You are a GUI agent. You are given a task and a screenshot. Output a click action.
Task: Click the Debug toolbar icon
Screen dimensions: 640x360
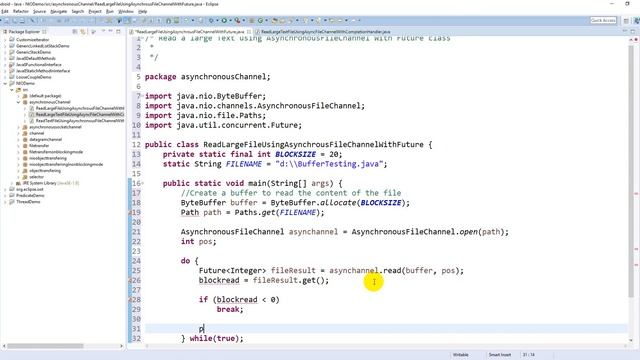pyautogui.click(x=211, y=20)
